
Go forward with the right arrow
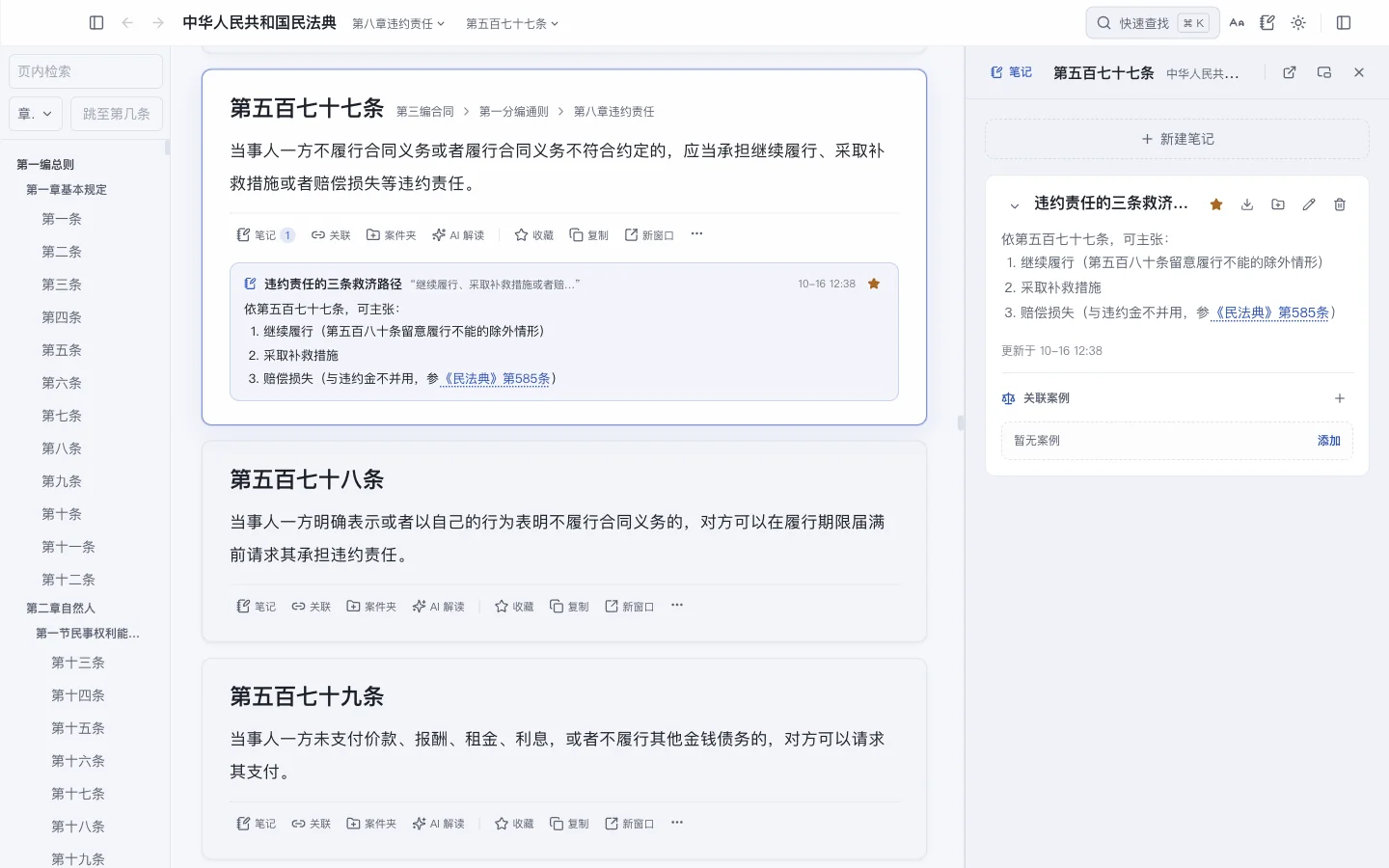158,23
